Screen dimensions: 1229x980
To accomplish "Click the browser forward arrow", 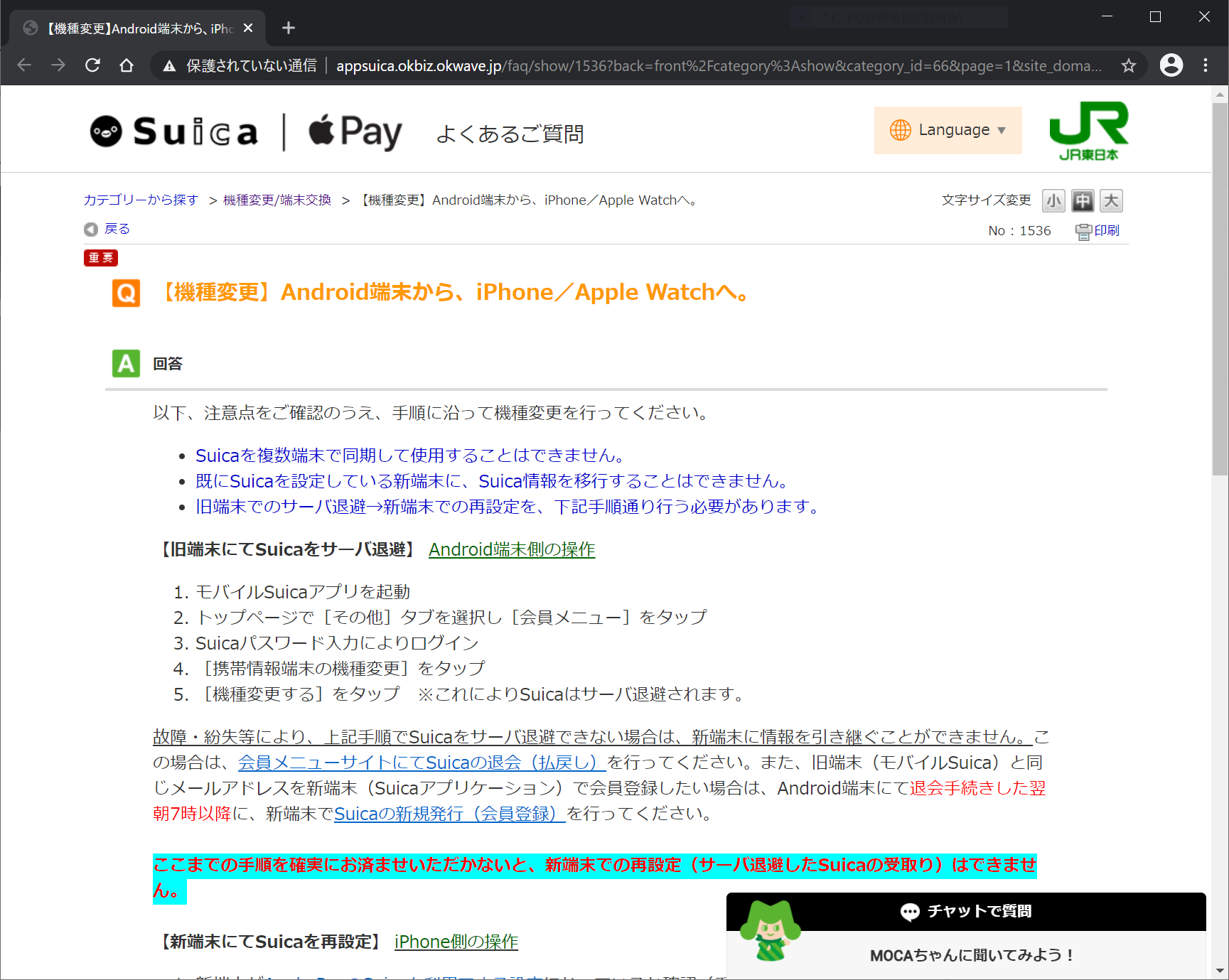I will (58, 65).
